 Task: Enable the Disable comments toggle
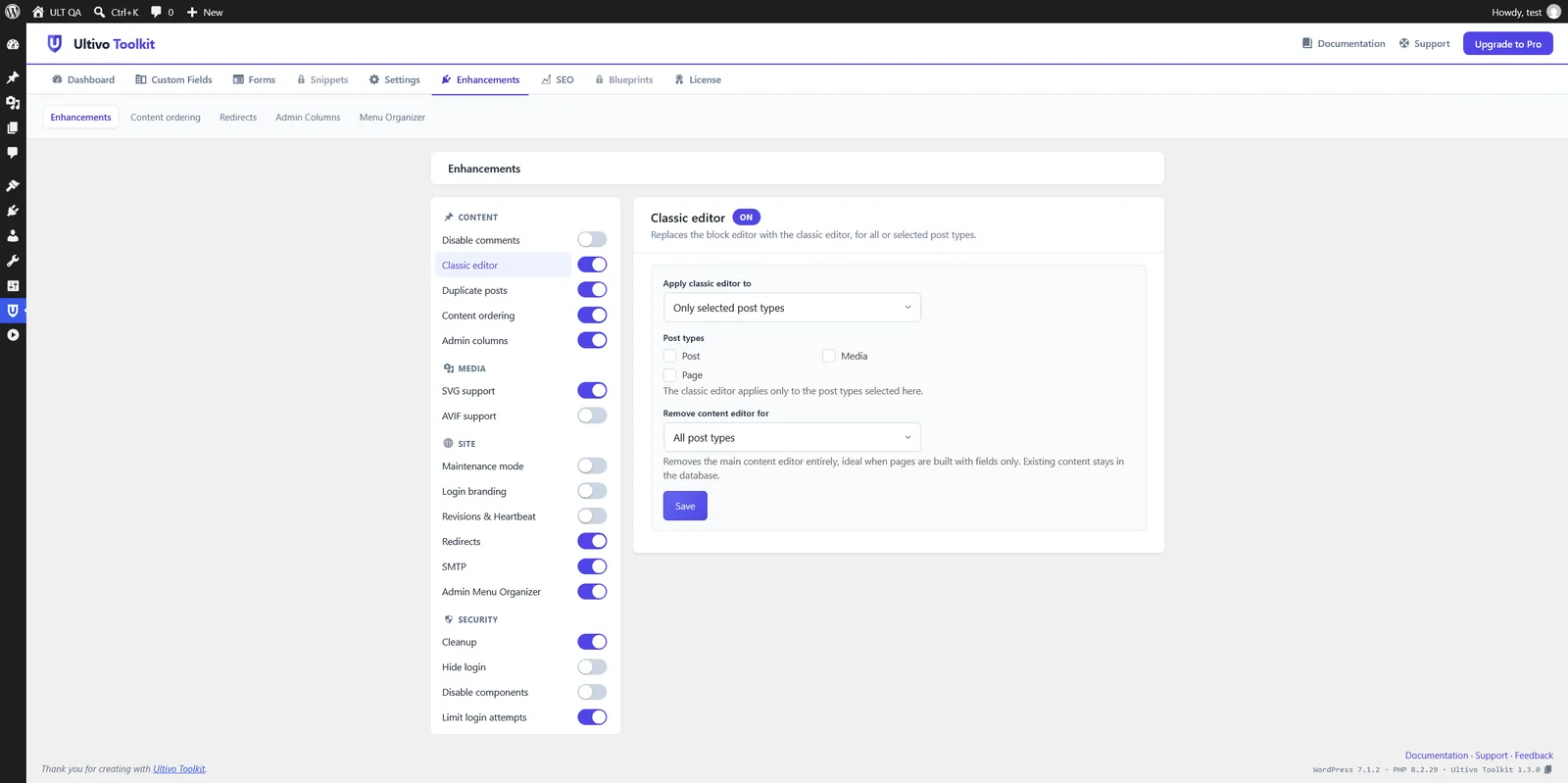pyautogui.click(x=592, y=240)
